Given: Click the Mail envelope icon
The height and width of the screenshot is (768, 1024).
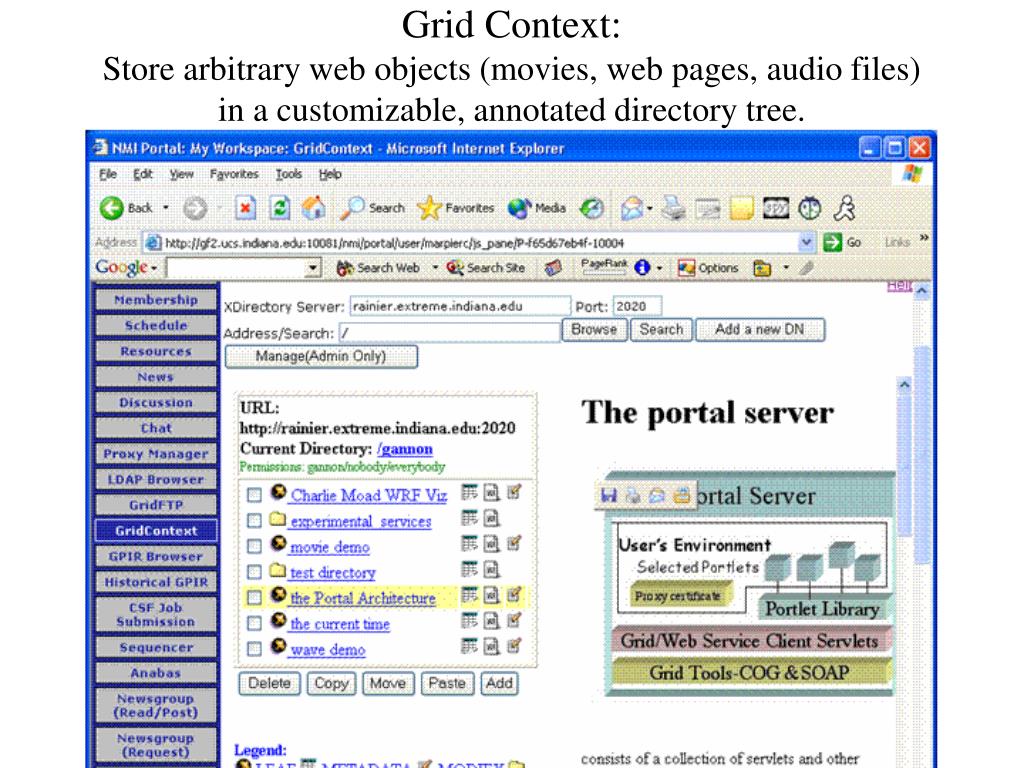Looking at the screenshot, I should [632, 208].
